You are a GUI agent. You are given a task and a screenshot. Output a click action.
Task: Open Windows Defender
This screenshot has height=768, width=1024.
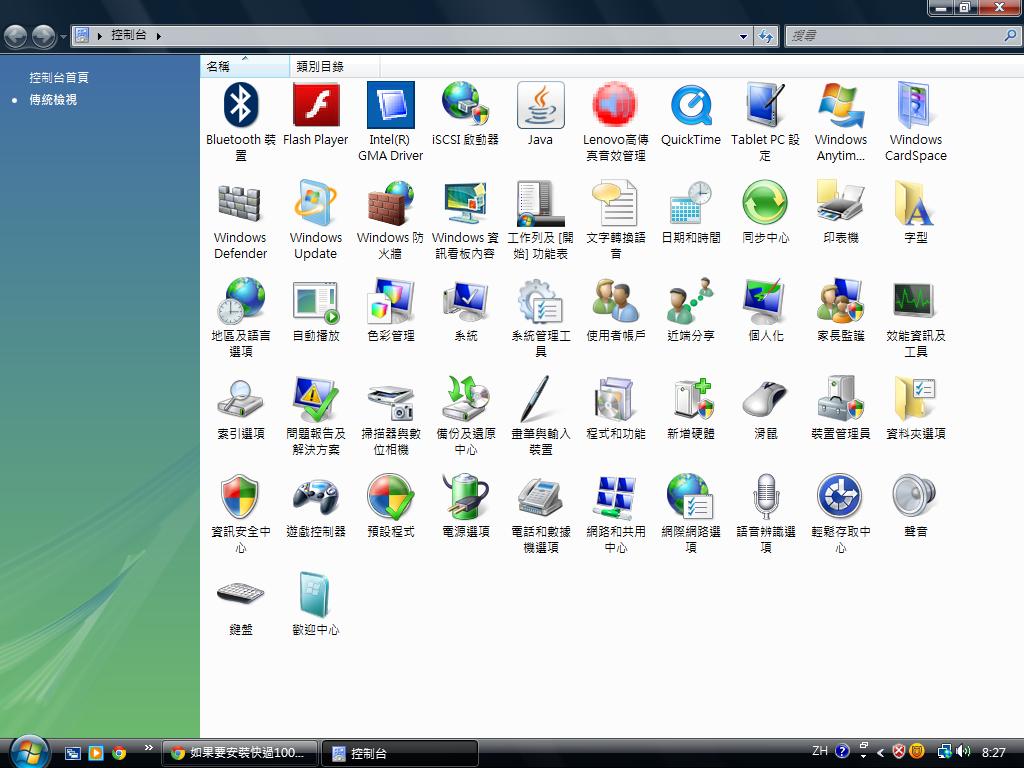240,220
